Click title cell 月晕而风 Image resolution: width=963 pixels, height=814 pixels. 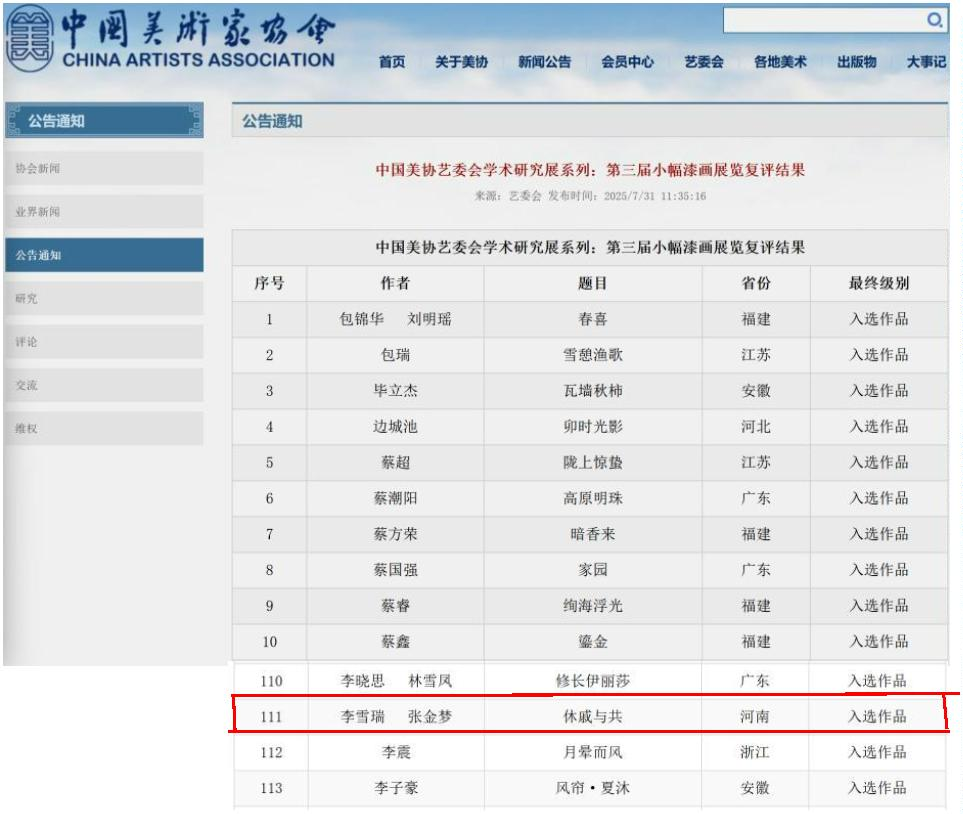[593, 752]
